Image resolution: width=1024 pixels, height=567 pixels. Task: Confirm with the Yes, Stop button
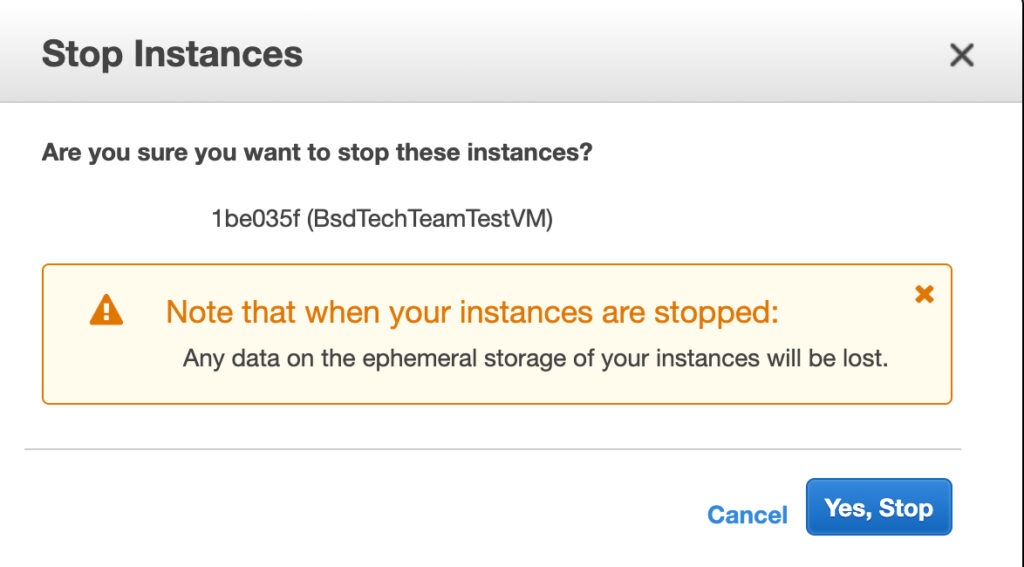click(878, 507)
